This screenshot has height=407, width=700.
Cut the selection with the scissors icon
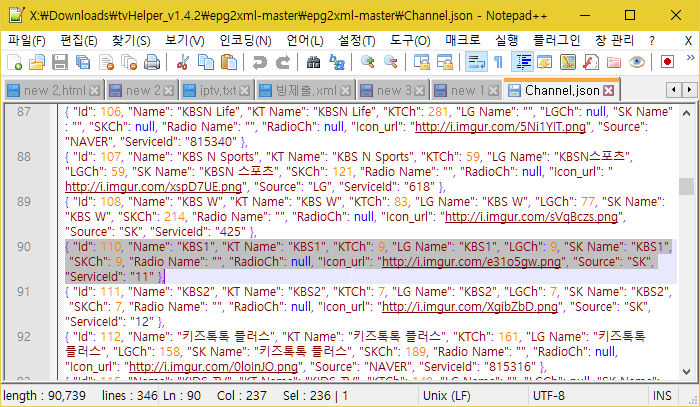click(x=182, y=62)
